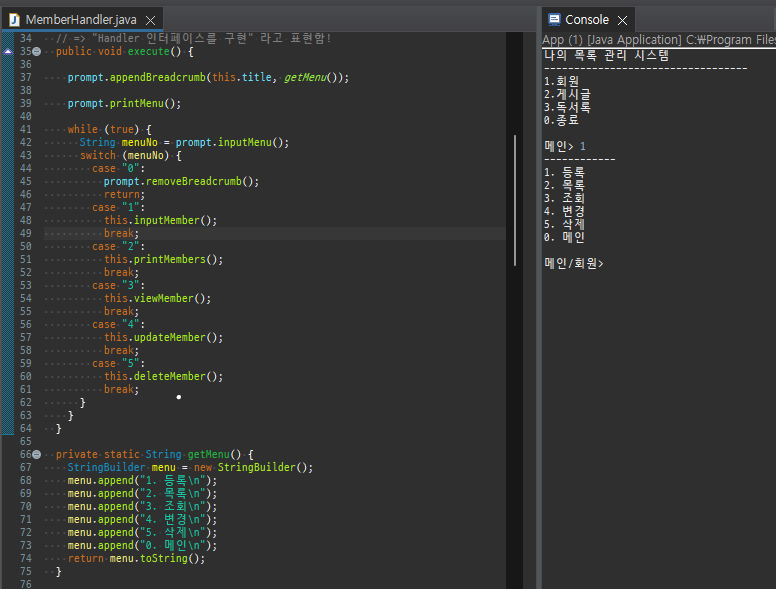The height and width of the screenshot is (589, 776).
Task: Close the Console view tab
Action: [623, 20]
